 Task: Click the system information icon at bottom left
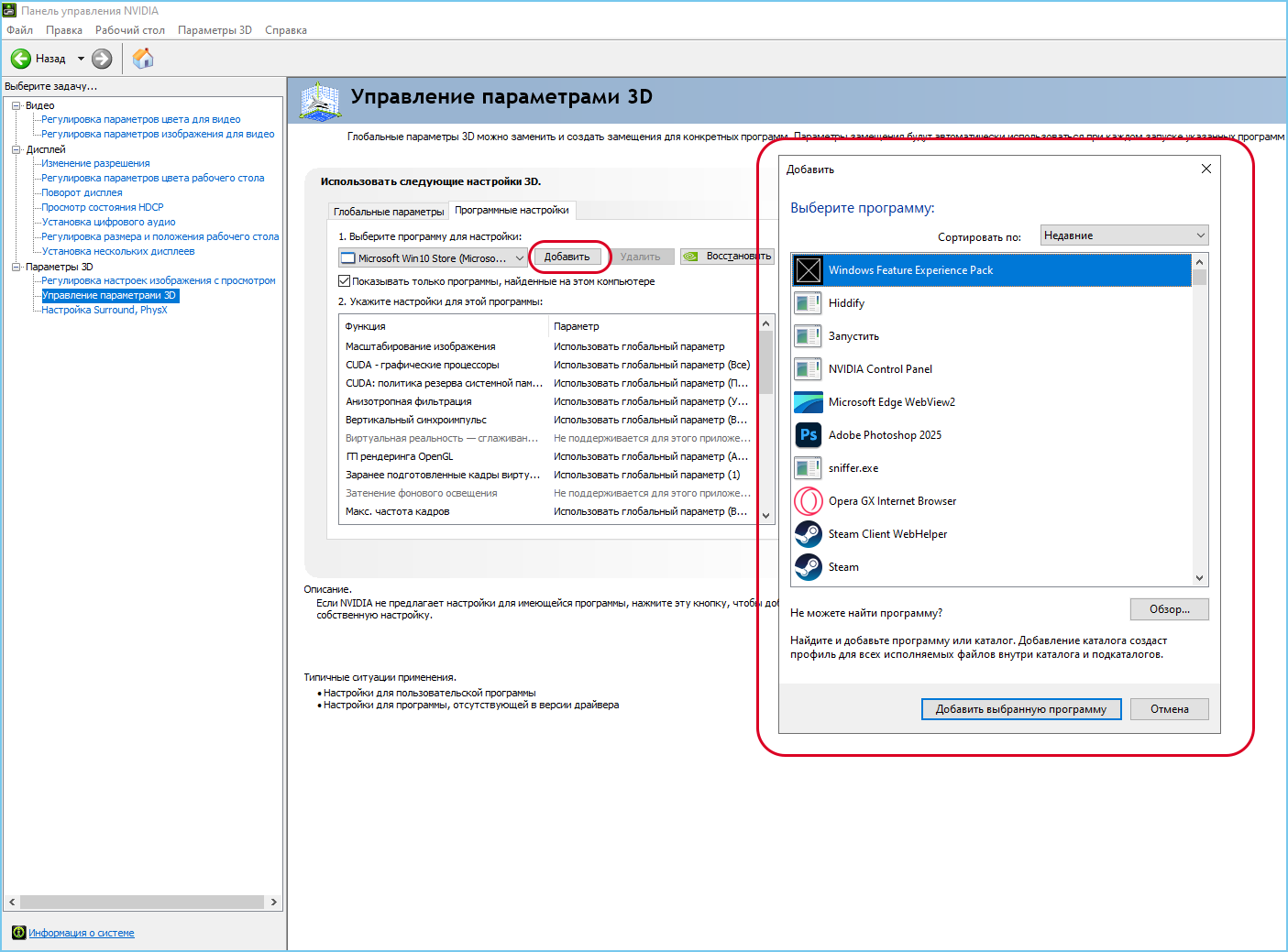click(x=18, y=933)
